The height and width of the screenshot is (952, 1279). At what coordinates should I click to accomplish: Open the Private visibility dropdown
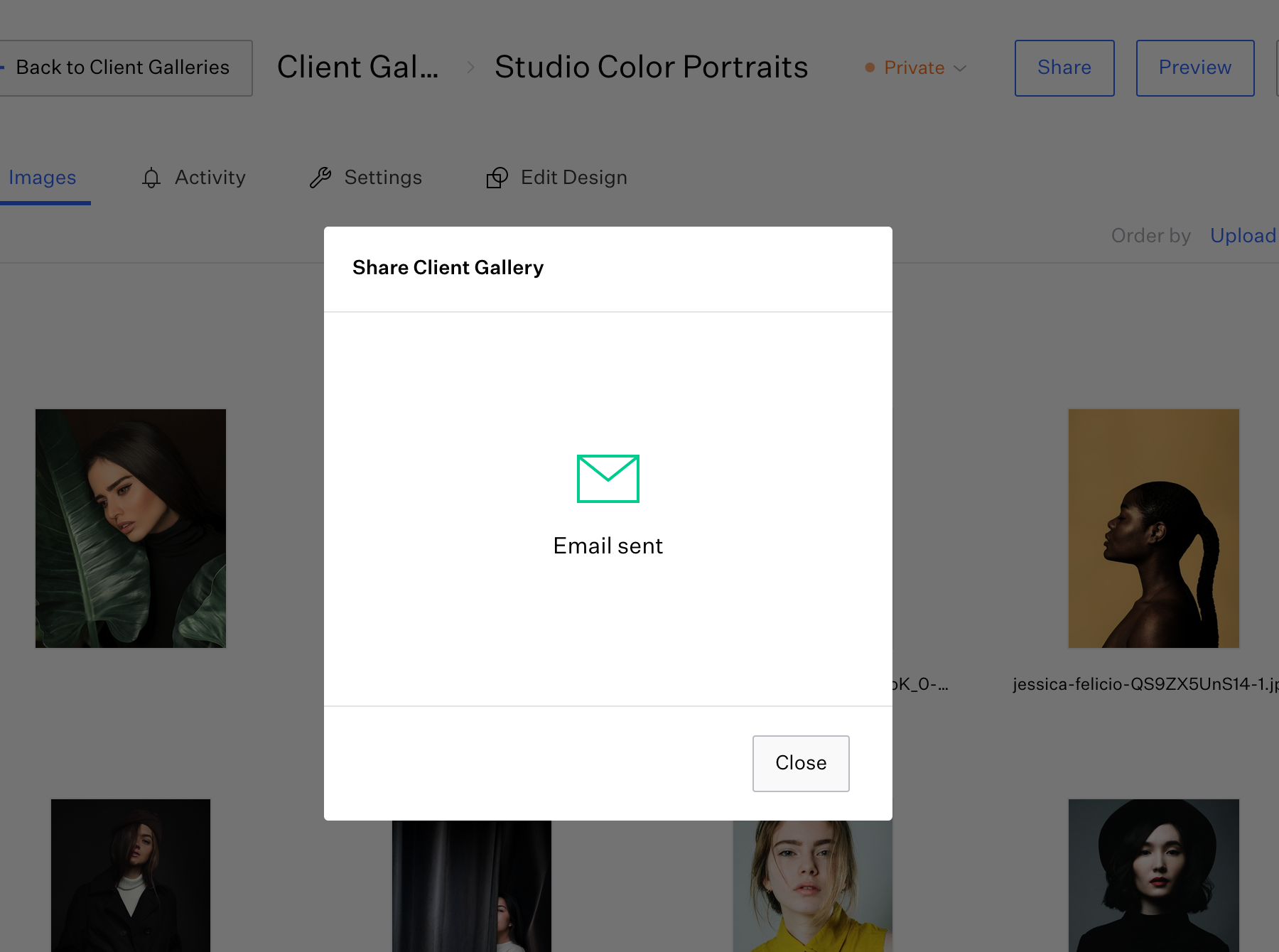(x=916, y=68)
